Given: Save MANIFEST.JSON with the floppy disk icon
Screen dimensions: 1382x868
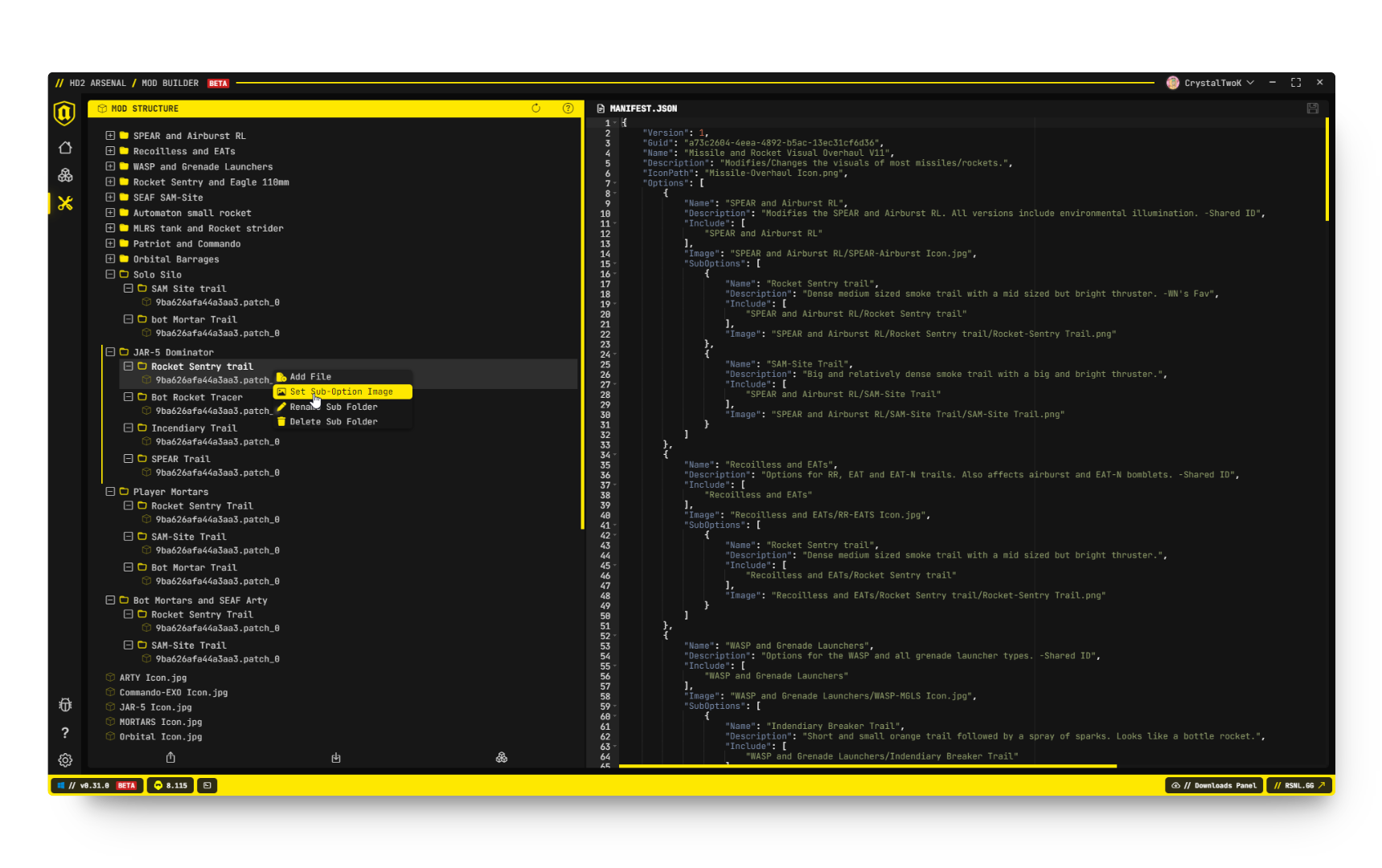Looking at the screenshot, I should click(x=1312, y=108).
